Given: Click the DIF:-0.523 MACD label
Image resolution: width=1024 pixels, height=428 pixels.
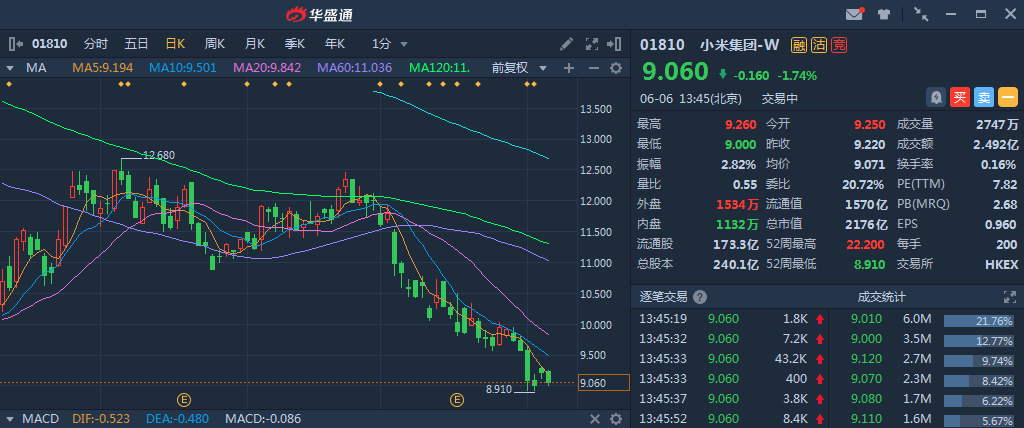Looking at the screenshot, I should [x=101, y=419].
